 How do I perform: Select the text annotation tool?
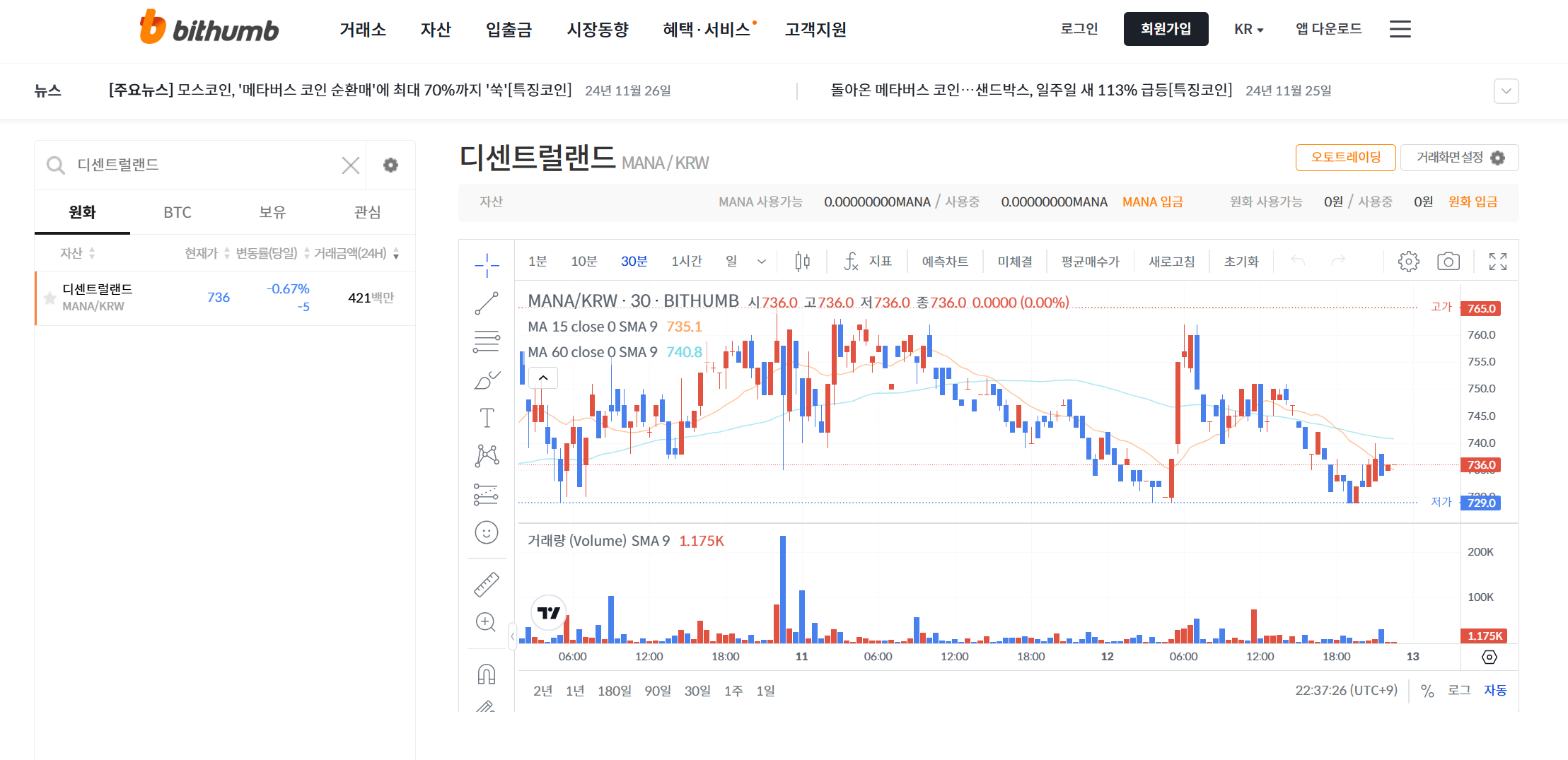487,418
